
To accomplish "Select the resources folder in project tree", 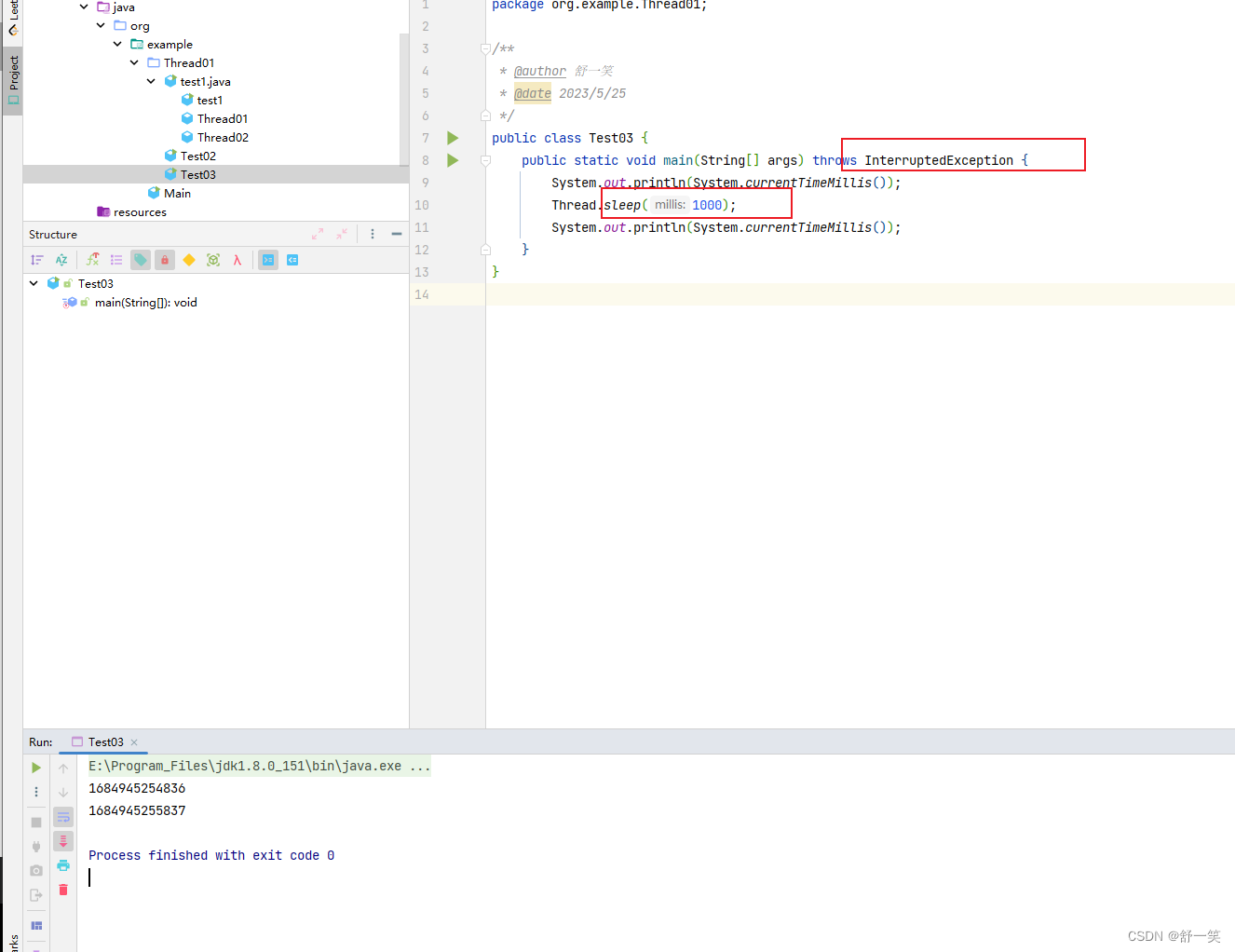I will 140,211.
